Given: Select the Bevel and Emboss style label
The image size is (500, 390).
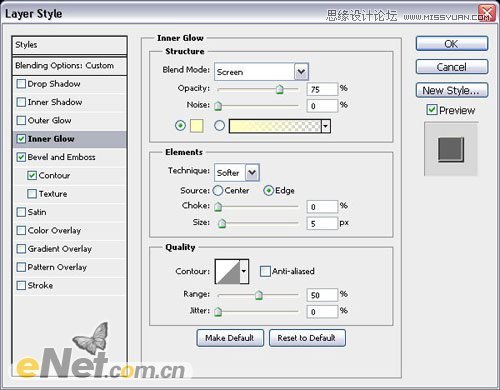Looking at the screenshot, I should (x=61, y=157).
